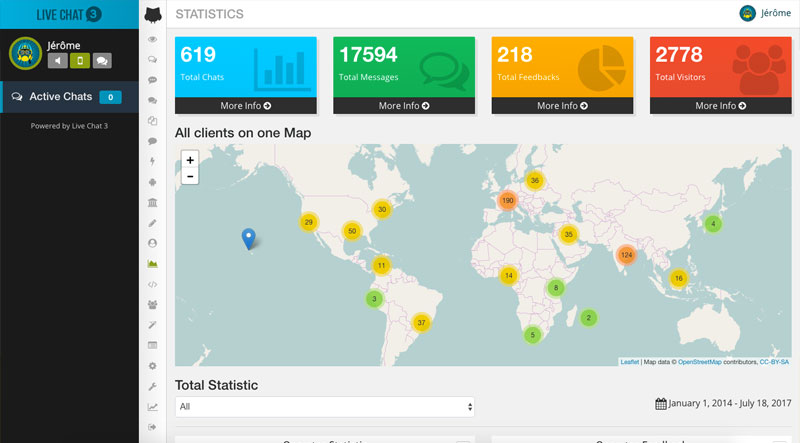Open Jérôme user menu at top right

tap(764, 13)
